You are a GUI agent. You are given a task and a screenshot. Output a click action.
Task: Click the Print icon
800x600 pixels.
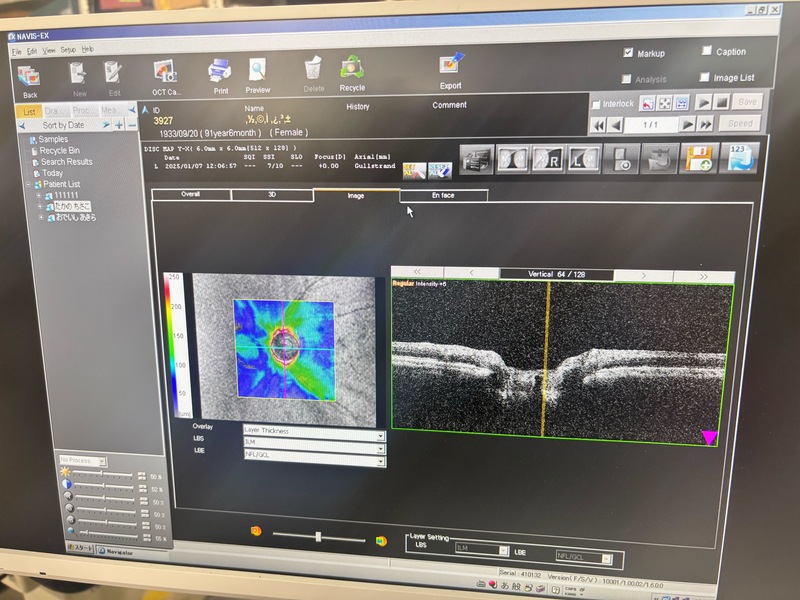click(219, 72)
